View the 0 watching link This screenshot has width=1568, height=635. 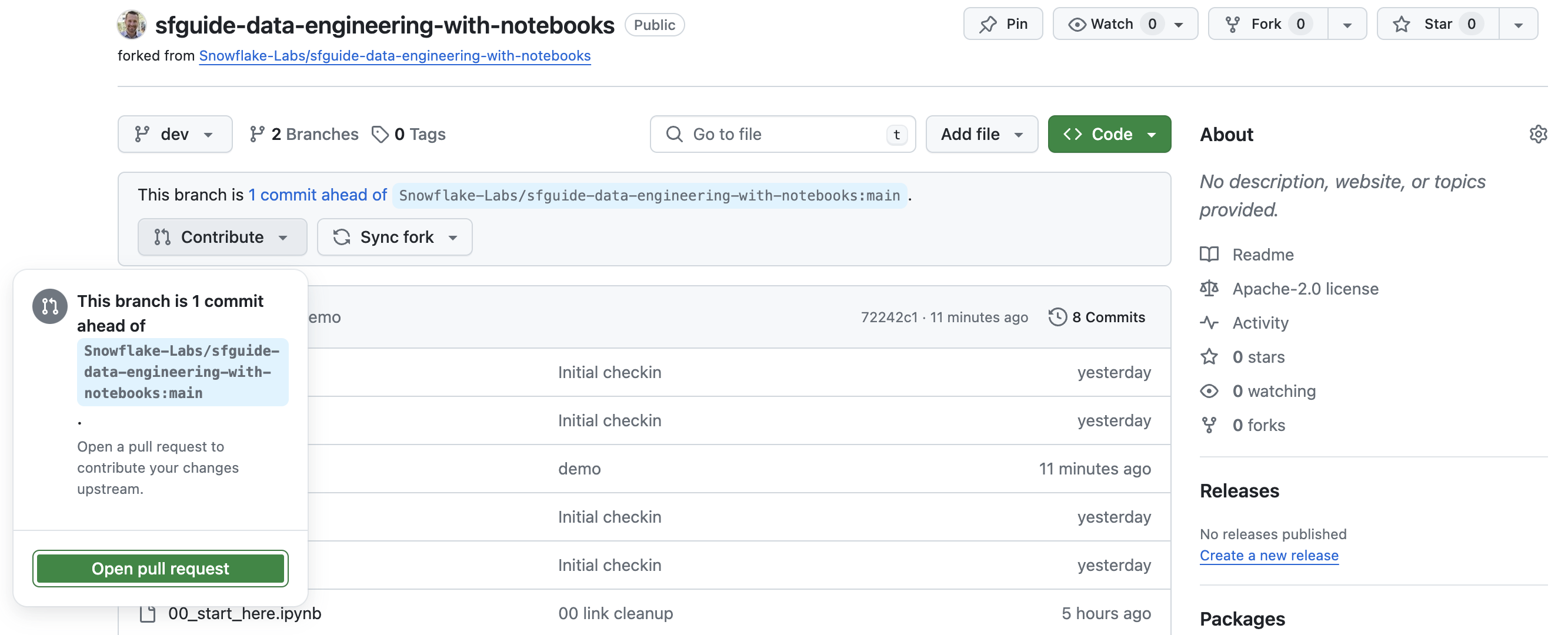(x=1274, y=390)
